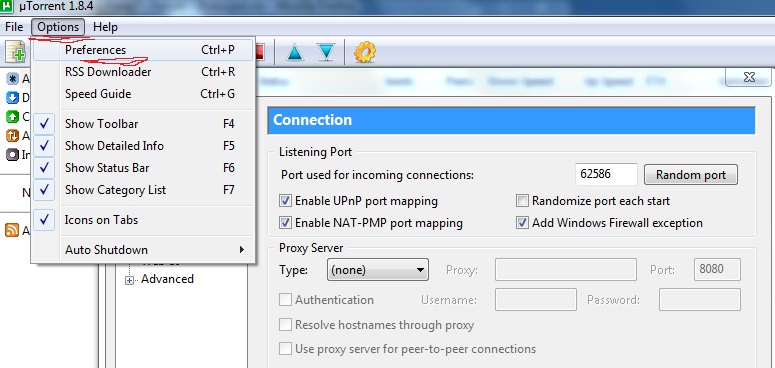Open the File menu
The image size is (775, 368).
click(14, 27)
